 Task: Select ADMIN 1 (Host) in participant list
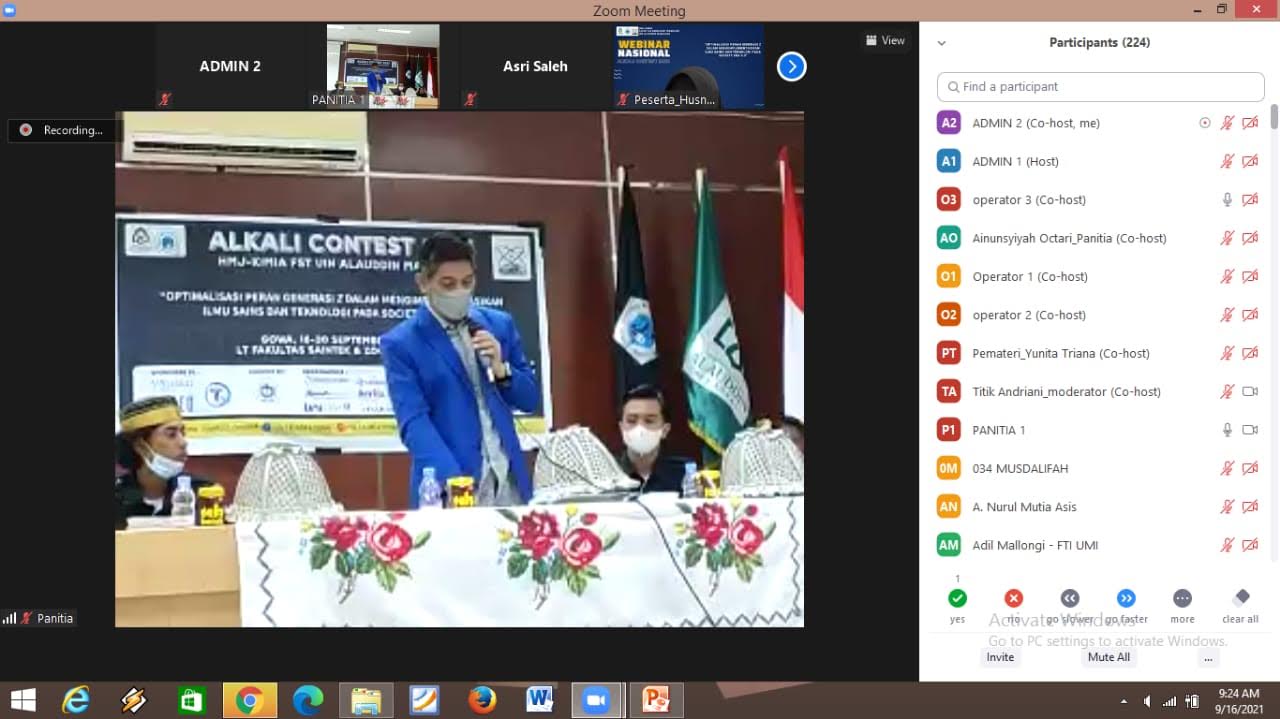point(1015,162)
